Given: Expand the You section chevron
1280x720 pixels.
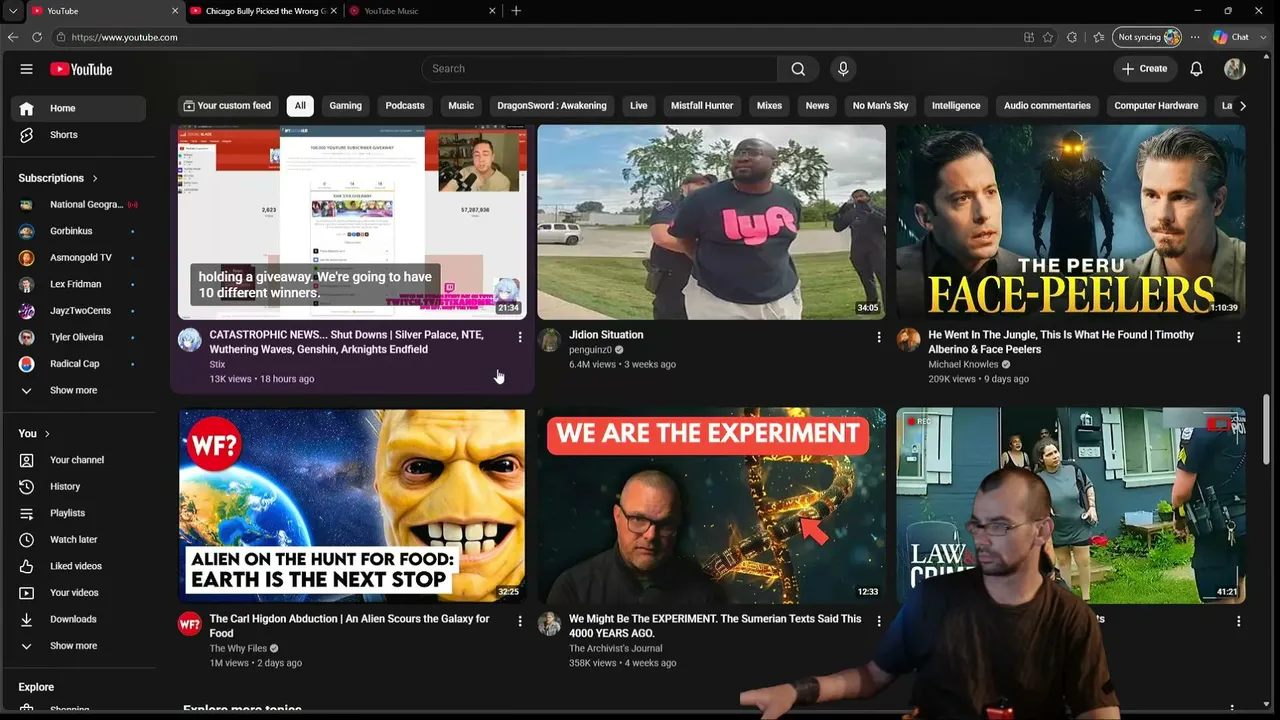Looking at the screenshot, I should tap(47, 434).
